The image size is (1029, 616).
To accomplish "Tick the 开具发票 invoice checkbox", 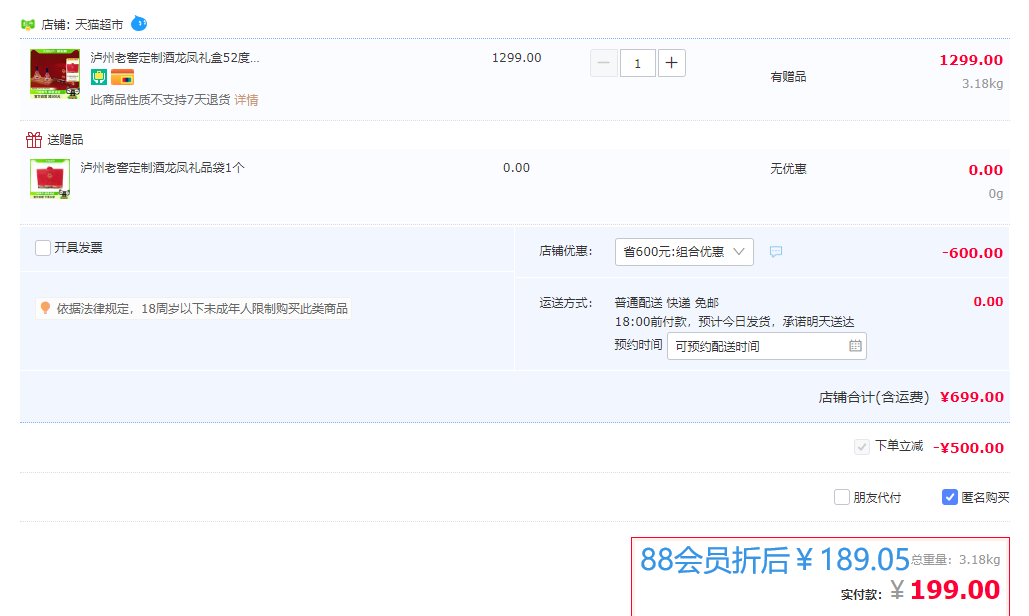I will (x=43, y=247).
